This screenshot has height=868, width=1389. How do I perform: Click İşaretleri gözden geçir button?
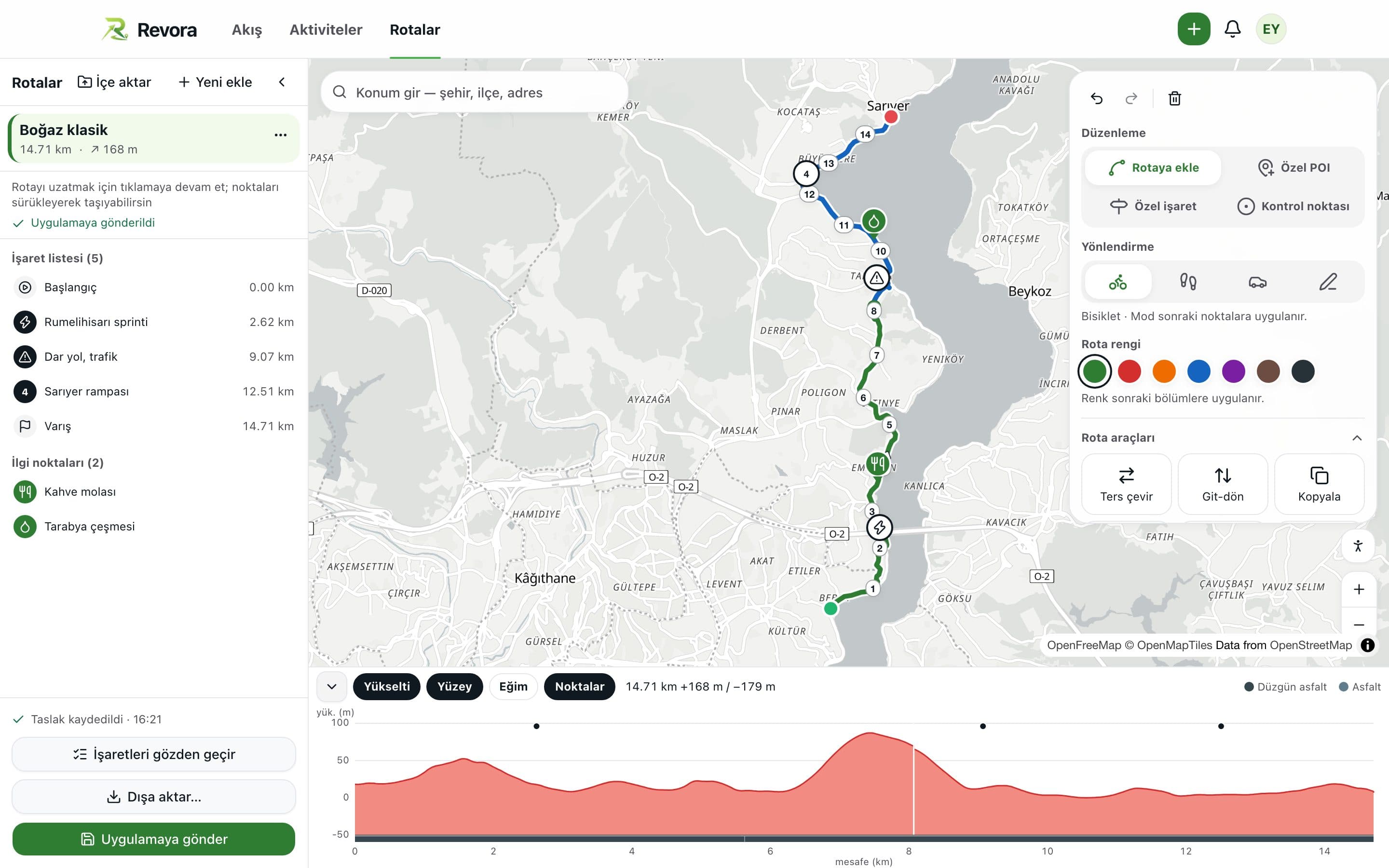pos(154,754)
